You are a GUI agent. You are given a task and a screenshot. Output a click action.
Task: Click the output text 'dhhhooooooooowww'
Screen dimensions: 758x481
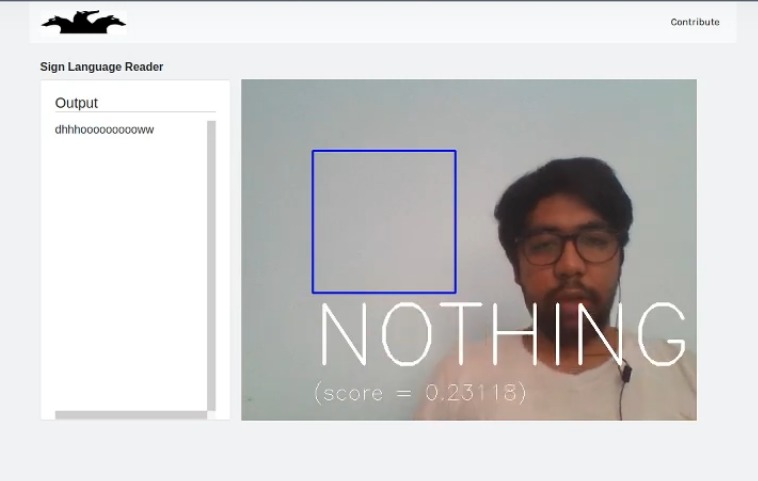click(104, 130)
